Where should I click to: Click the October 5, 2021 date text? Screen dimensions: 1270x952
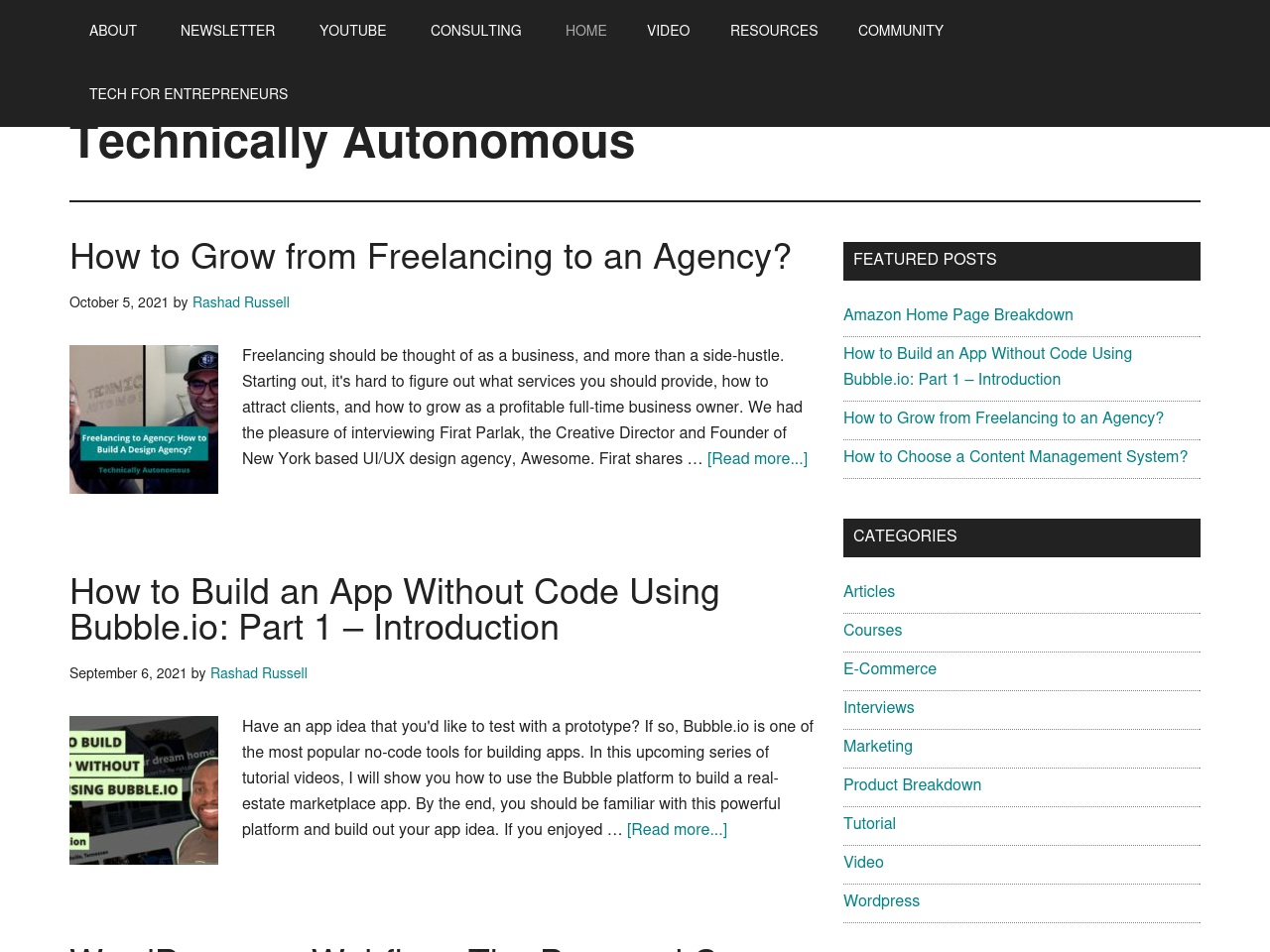click(119, 302)
